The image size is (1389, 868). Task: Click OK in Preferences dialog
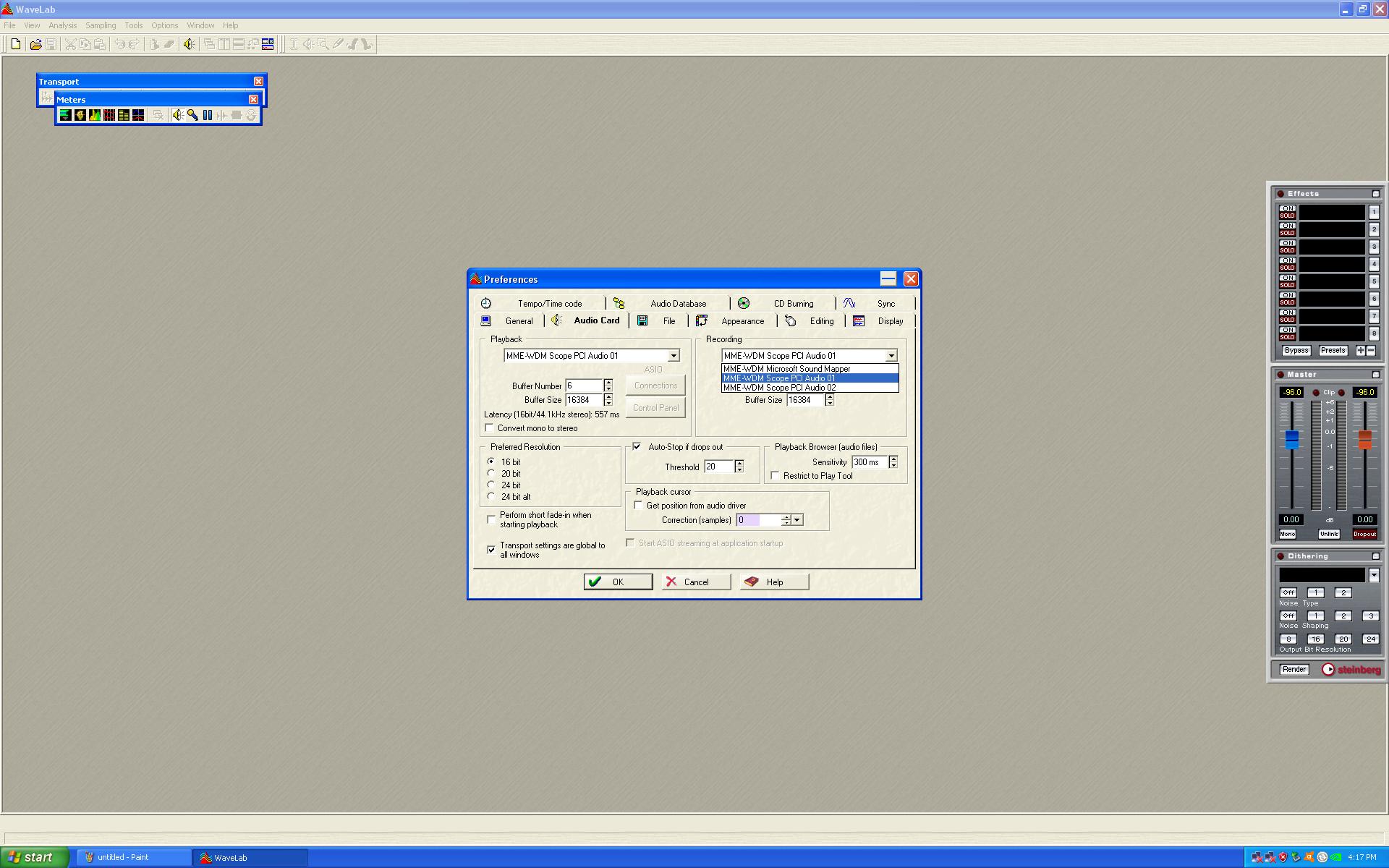point(618,582)
